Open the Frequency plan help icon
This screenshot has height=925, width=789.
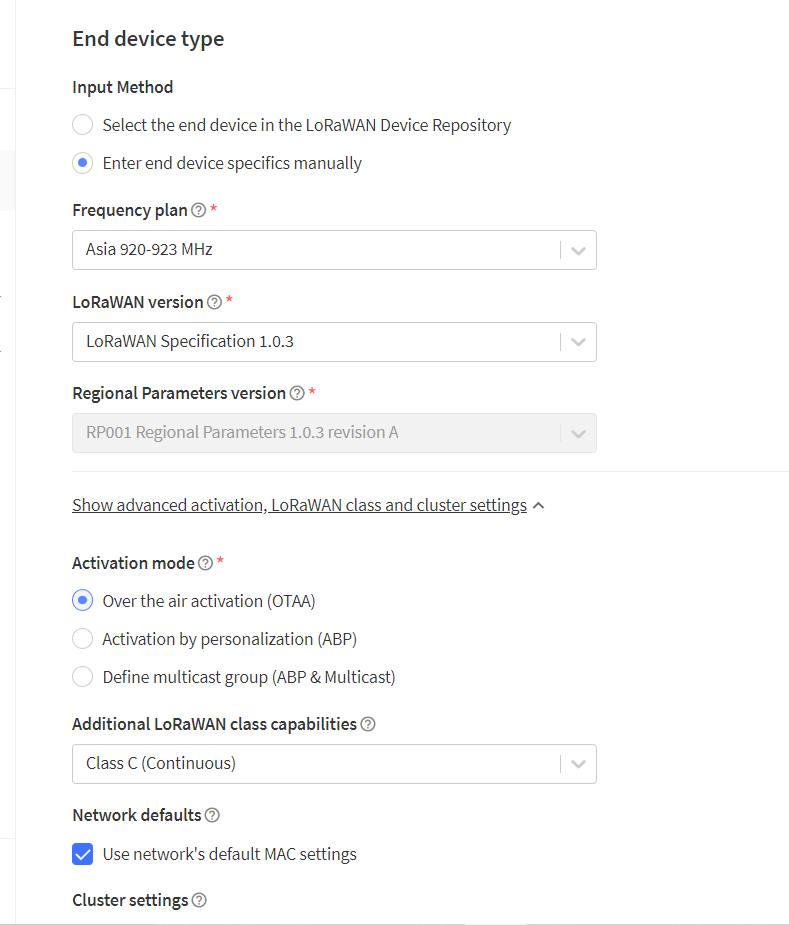pos(199,210)
